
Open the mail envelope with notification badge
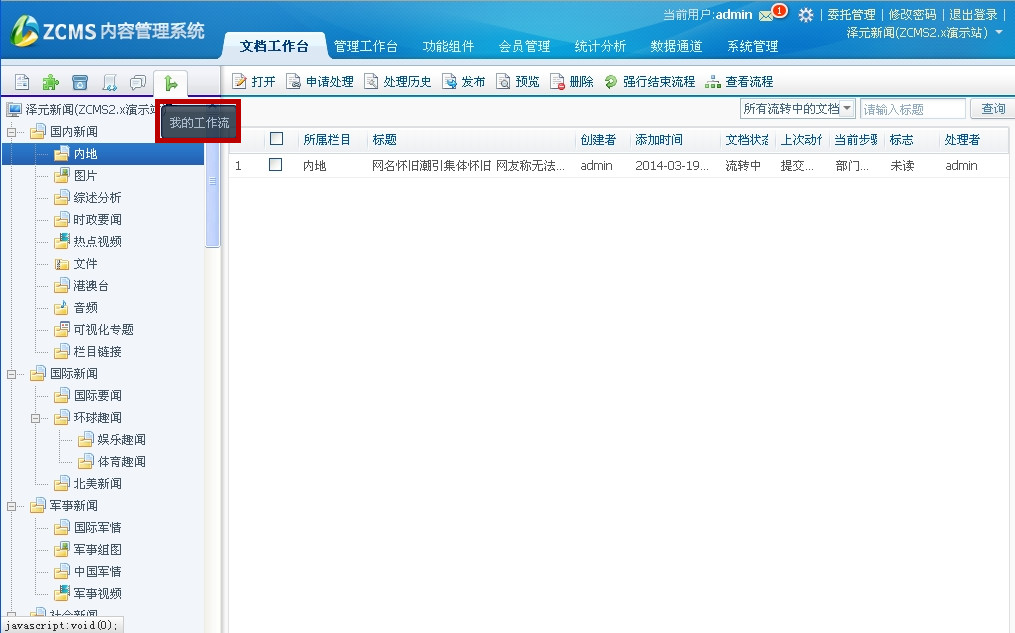(766, 15)
